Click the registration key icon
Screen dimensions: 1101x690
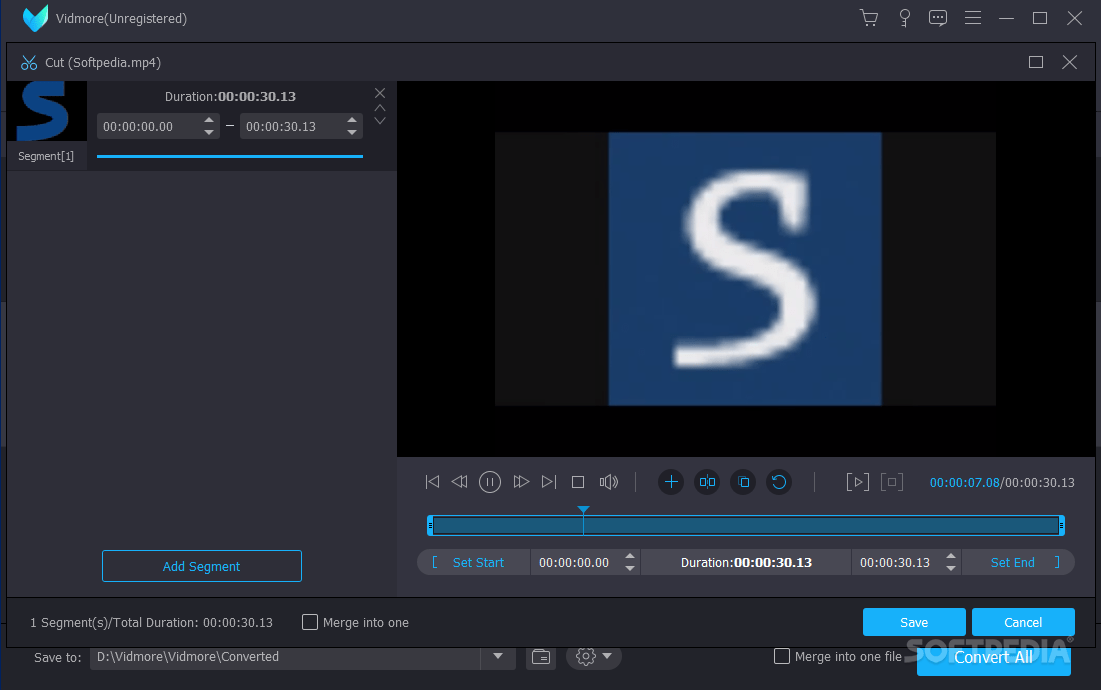[904, 17]
